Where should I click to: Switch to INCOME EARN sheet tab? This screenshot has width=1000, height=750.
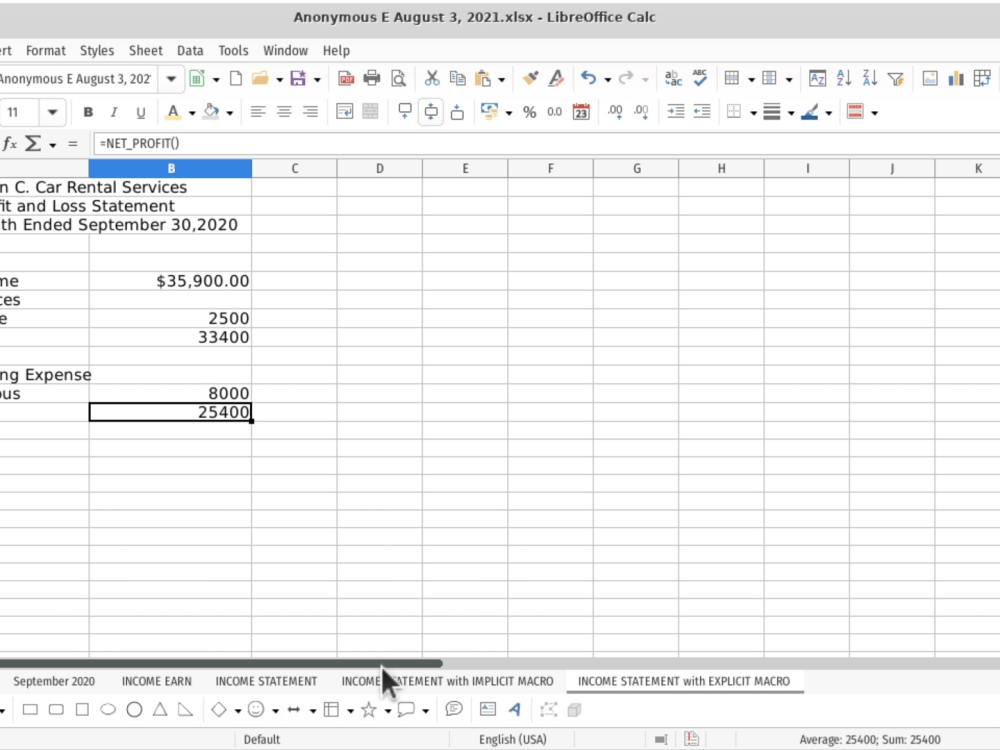tap(157, 681)
